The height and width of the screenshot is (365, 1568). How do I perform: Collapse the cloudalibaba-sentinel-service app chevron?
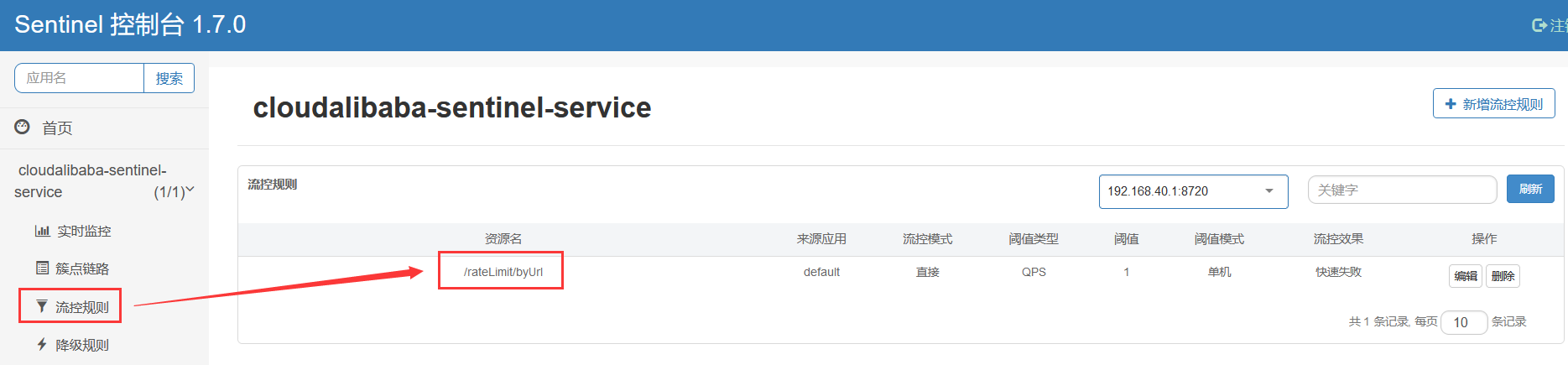coord(190,190)
